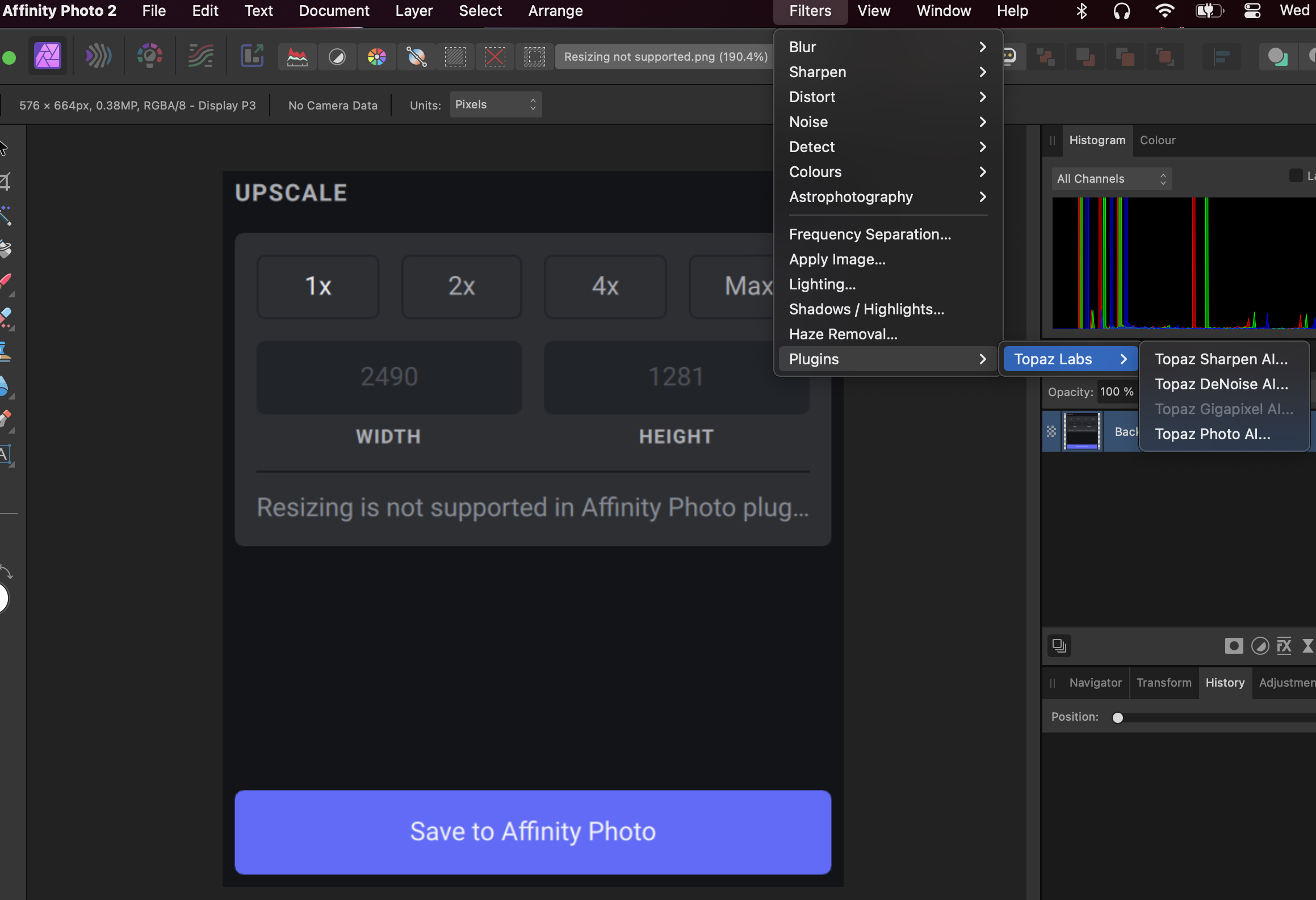Click the live filters hourglass icon
Screen dimensions: 1316x900
click(x=1308, y=646)
